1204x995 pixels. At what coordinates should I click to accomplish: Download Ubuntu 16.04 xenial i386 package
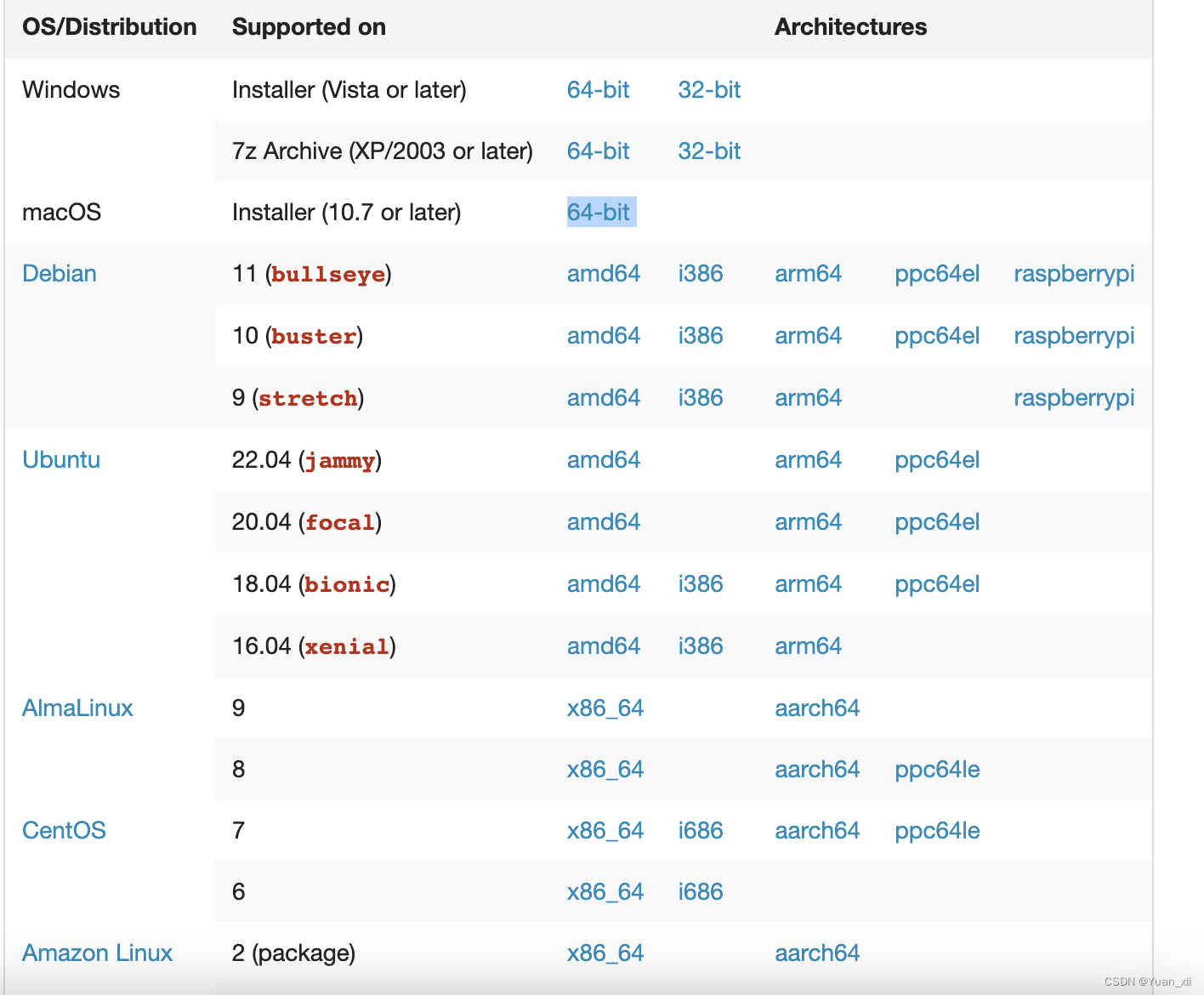(x=701, y=646)
